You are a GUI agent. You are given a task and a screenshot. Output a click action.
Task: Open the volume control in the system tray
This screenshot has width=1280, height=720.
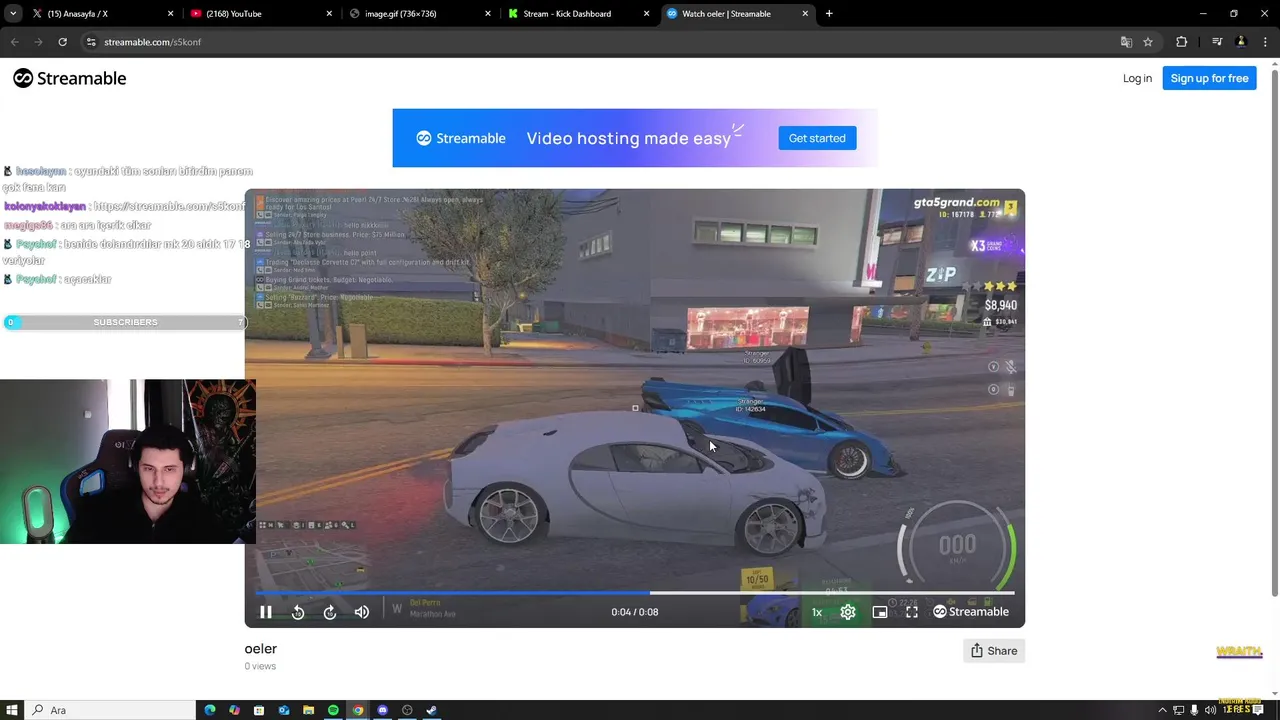1210,710
